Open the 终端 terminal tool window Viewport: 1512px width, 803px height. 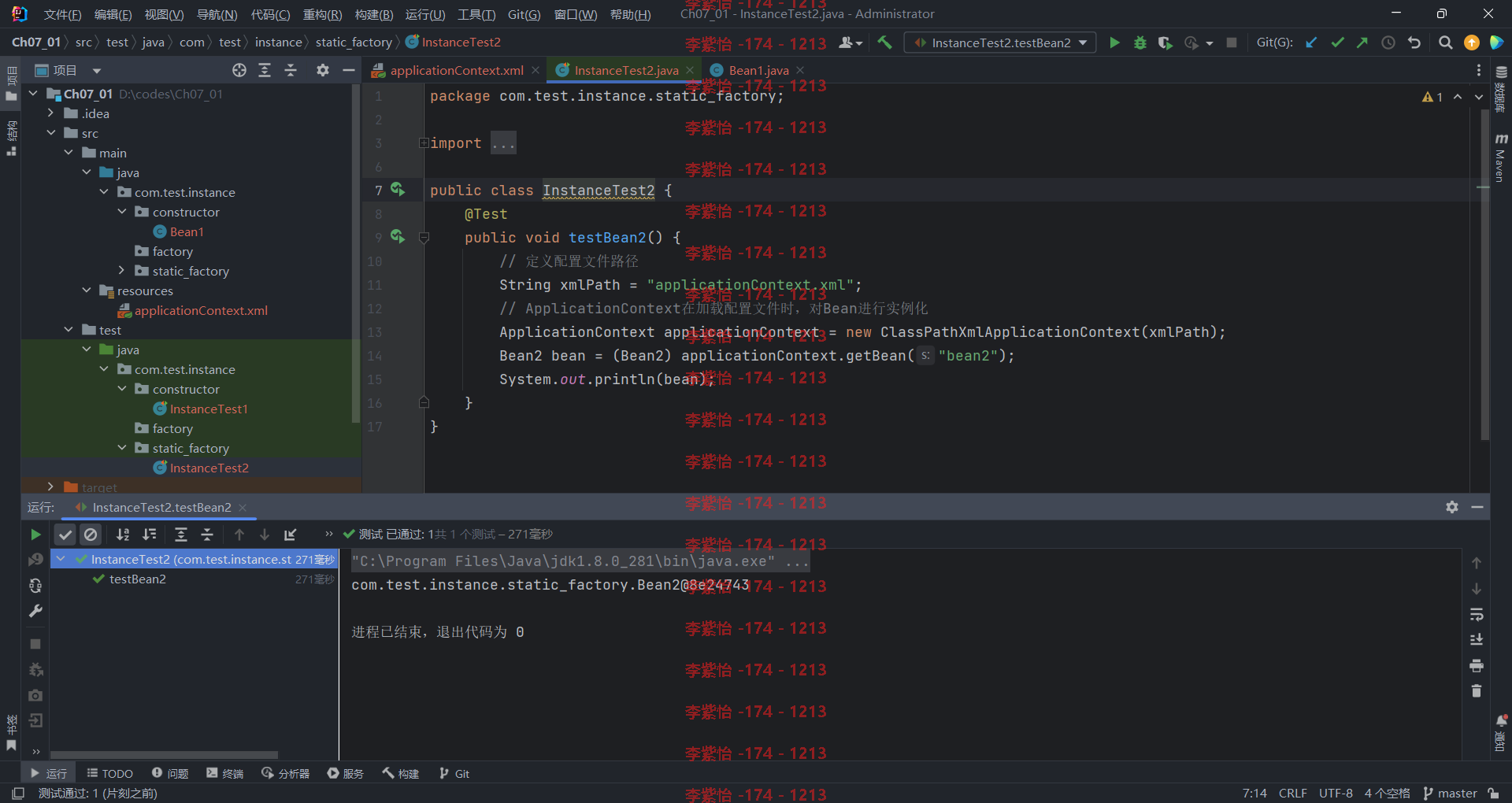pyautogui.click(x=225, y=773)
